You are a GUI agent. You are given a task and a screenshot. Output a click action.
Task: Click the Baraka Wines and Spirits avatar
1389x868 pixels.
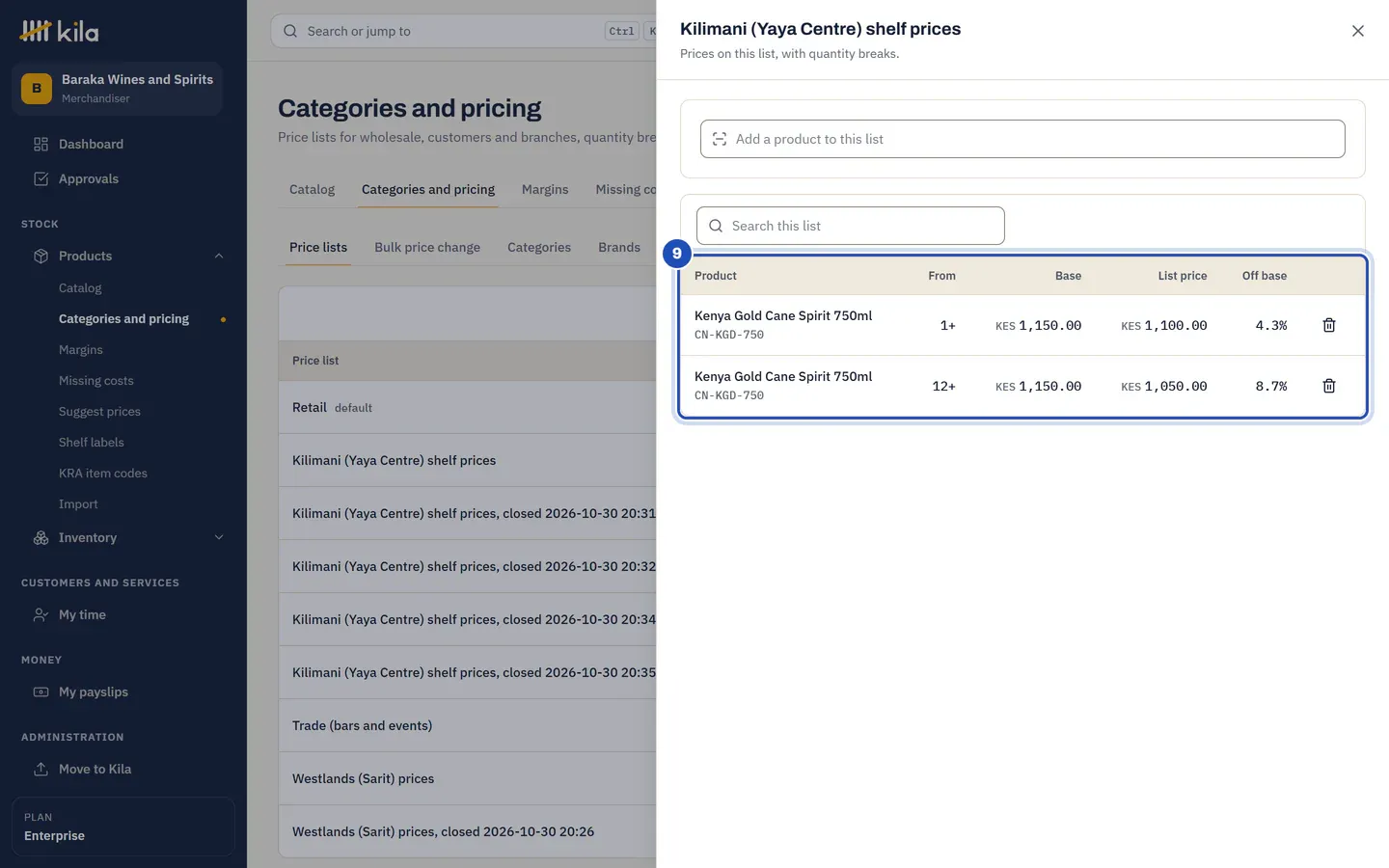(x=37, y=89)
